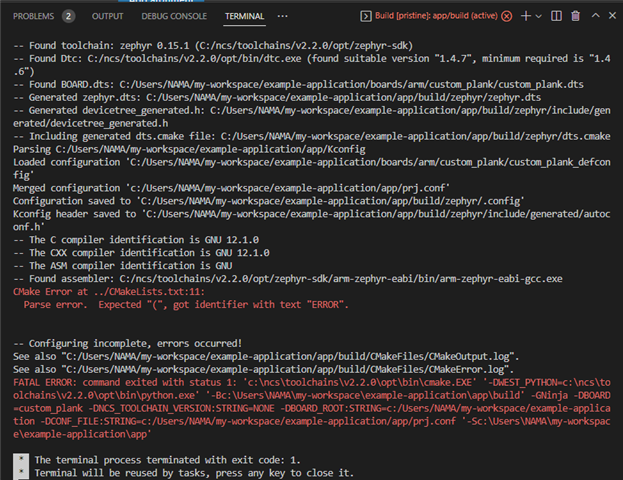The image size is (623, 480).
Task: Open the CMakeError.log file path
Action: (x=285, y=370)
